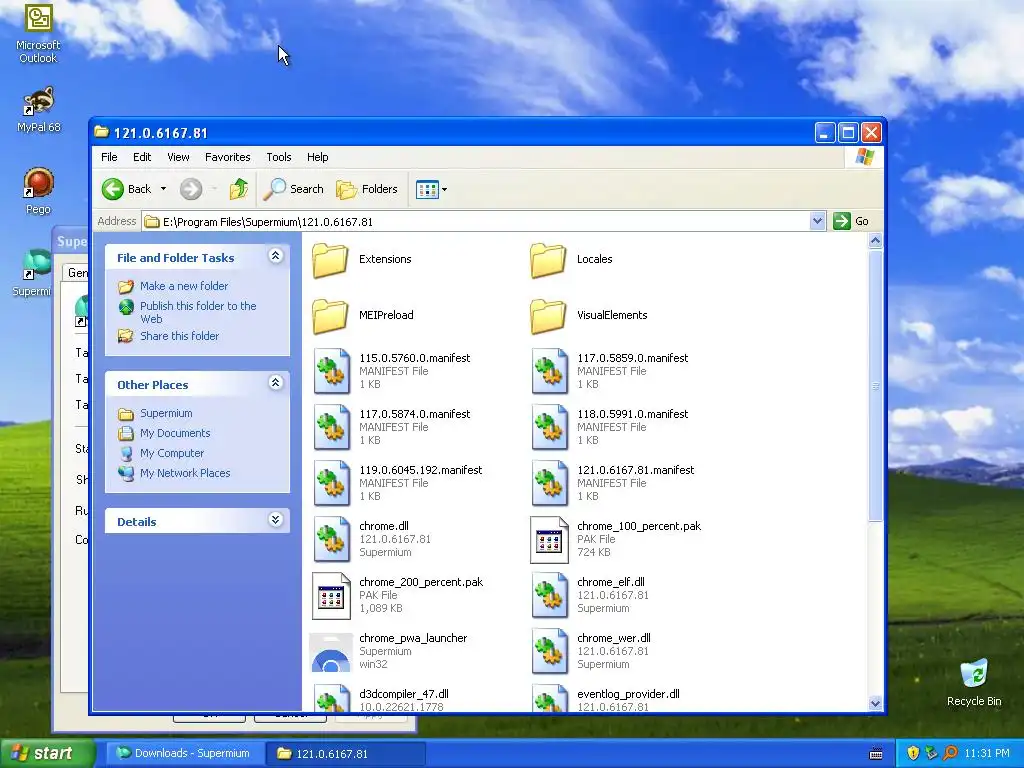Select the eventlog_provider.dll file name
Screen dimensions: 1024x768
pos(628,694)
